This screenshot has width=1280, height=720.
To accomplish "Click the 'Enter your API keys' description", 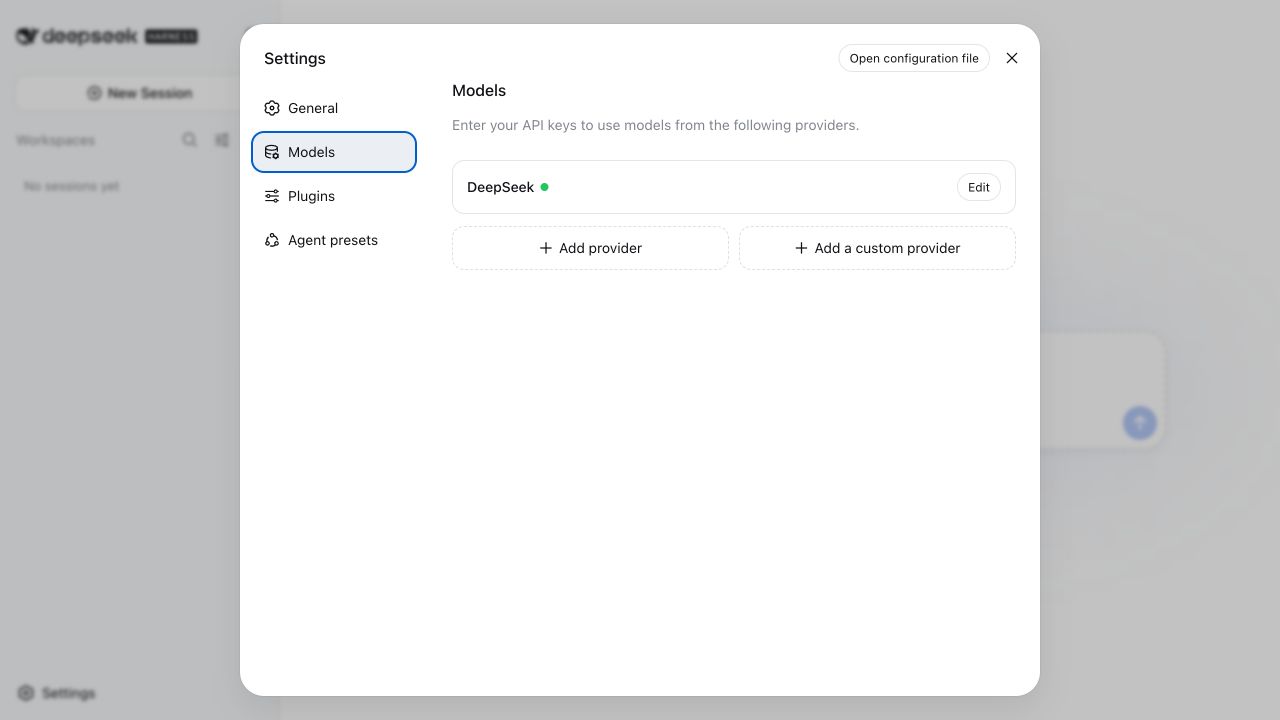I will 655,125.
